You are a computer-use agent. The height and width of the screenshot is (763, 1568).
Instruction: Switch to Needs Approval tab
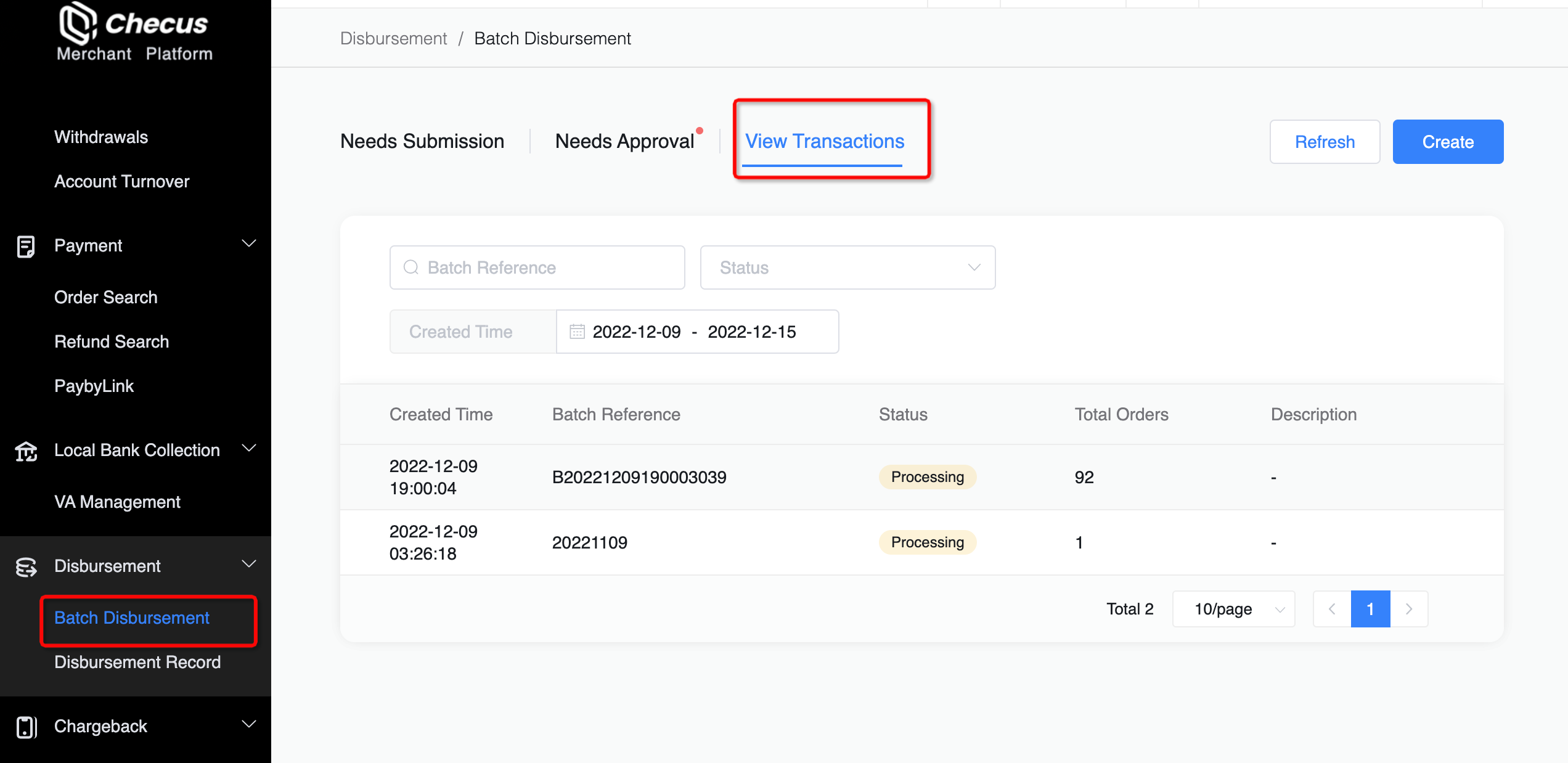[x=624, y=141]
